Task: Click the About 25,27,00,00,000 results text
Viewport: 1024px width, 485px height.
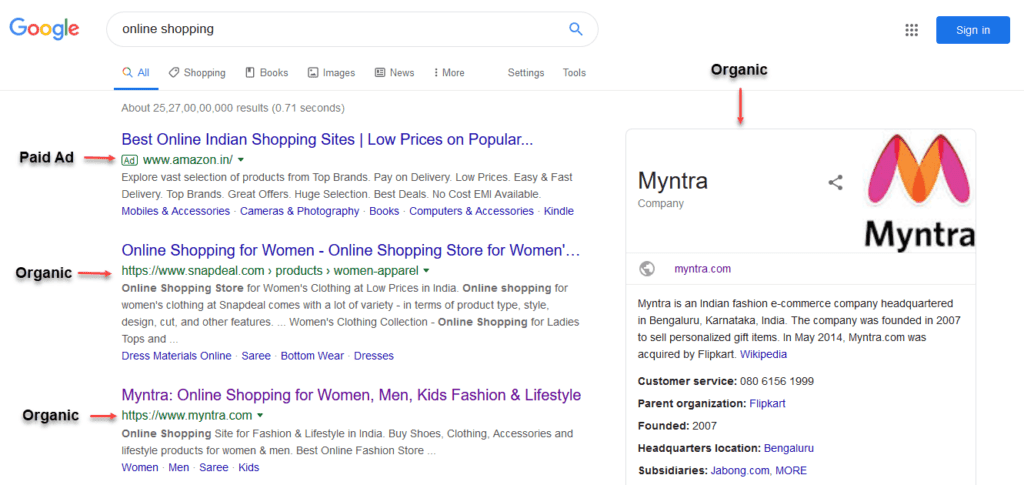Action: click(233, 108)
